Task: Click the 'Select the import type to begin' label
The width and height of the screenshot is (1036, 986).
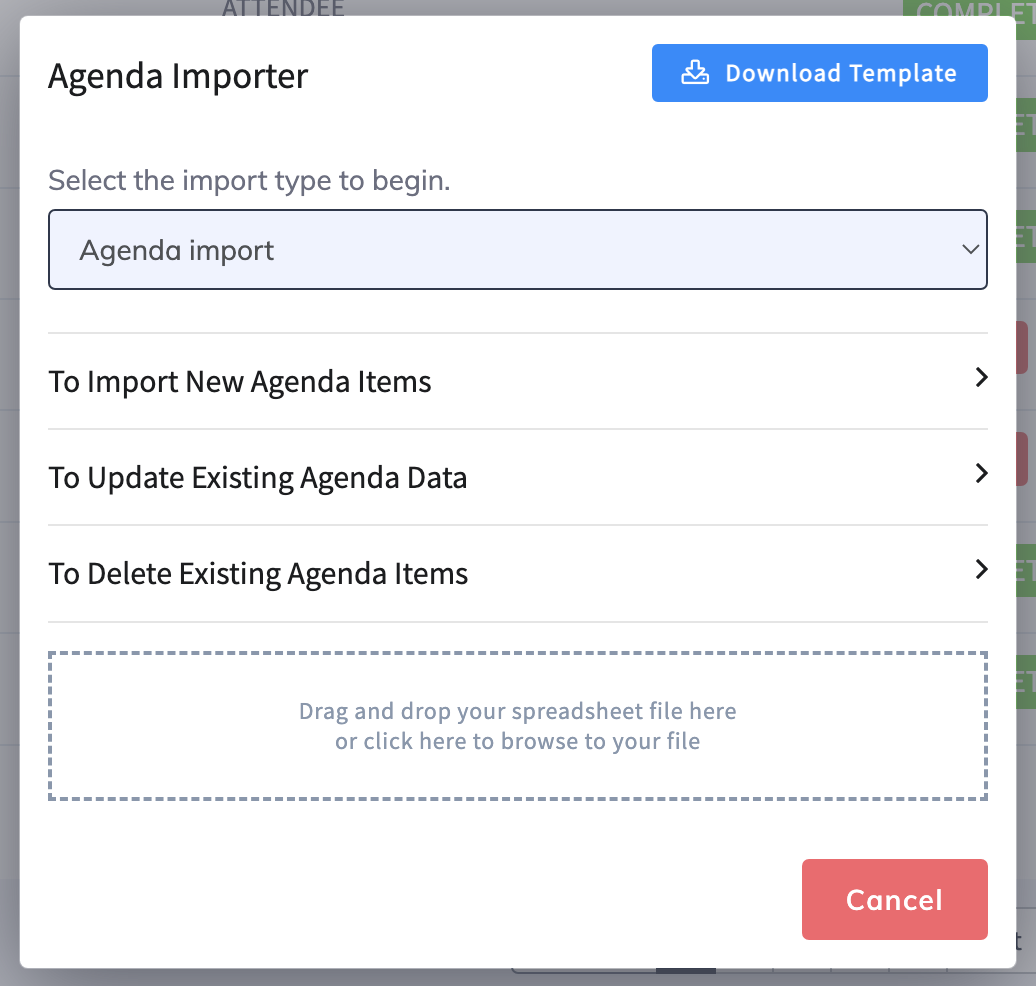Action: (x=249, y=180)
